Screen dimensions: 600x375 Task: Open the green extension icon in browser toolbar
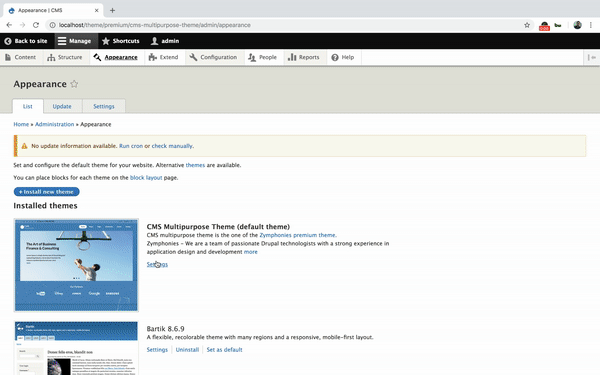pyautogui.click(x=558, y=25)
